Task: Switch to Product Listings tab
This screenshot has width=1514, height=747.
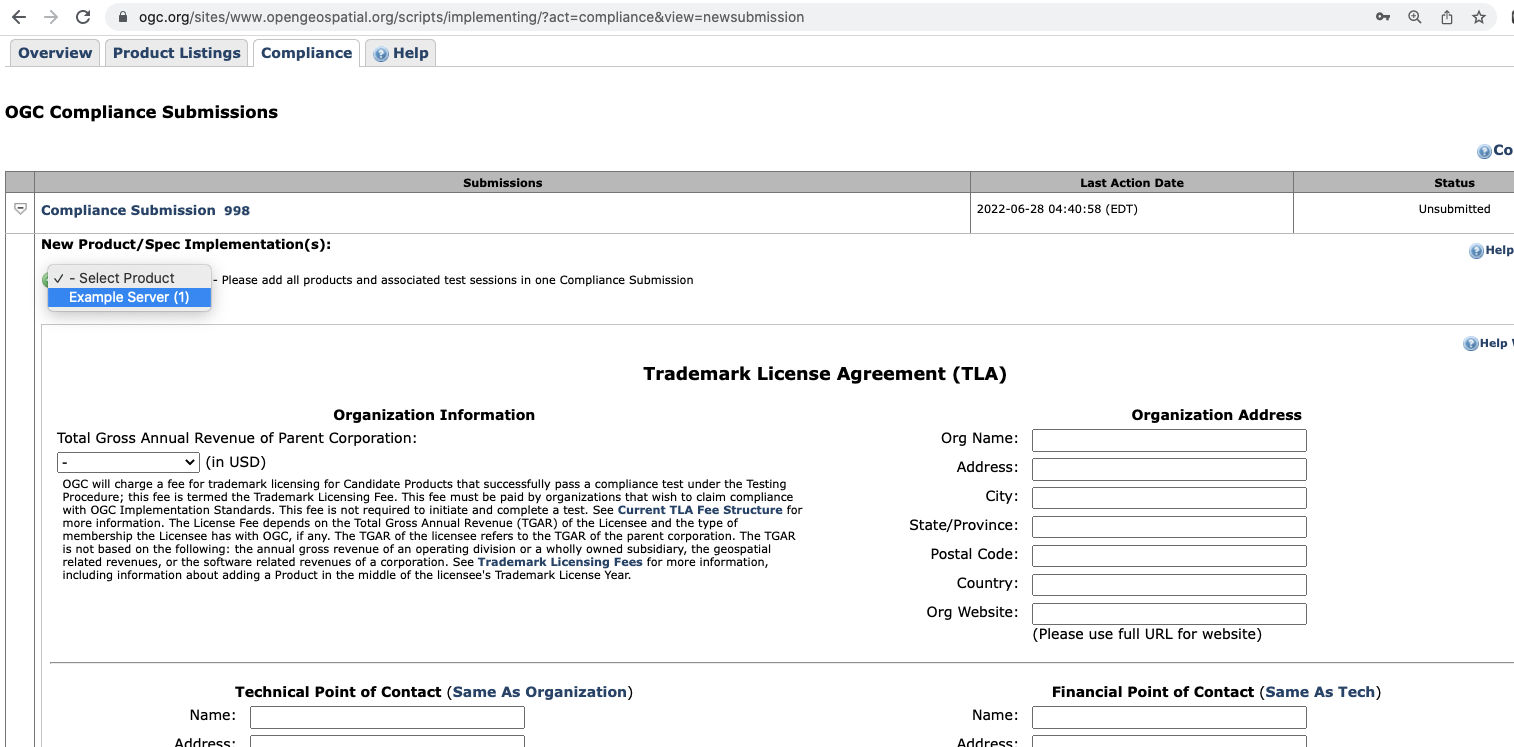Action: tap(177, 53)
